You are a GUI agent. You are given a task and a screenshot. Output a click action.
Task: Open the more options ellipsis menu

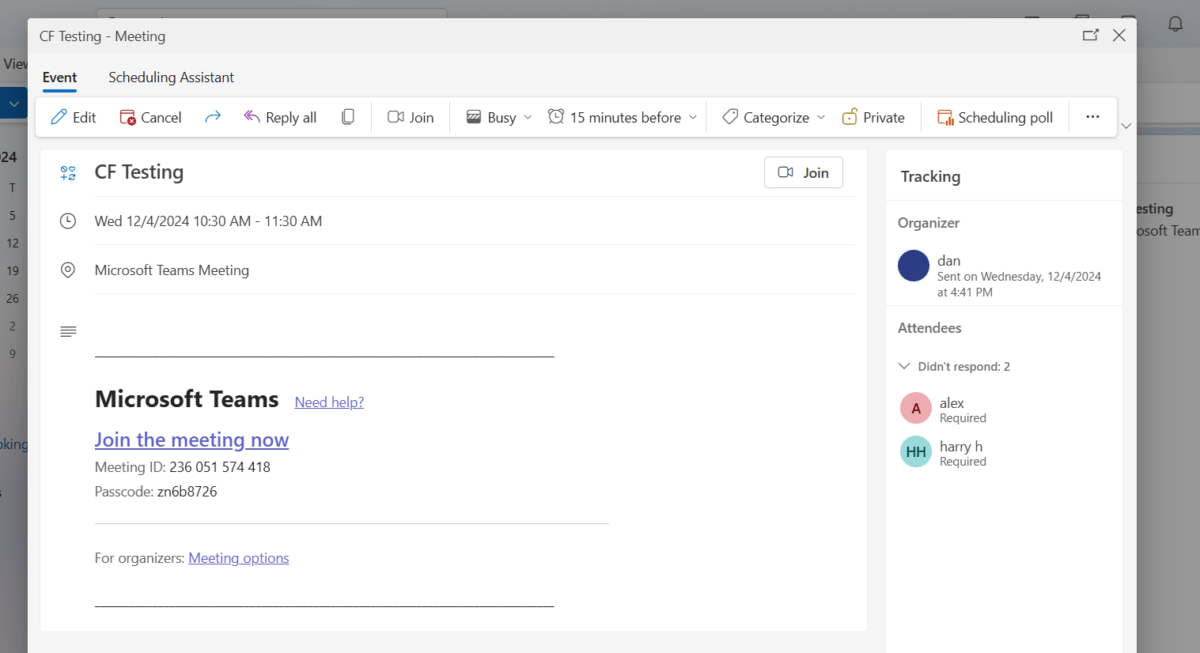point(1092,117)
